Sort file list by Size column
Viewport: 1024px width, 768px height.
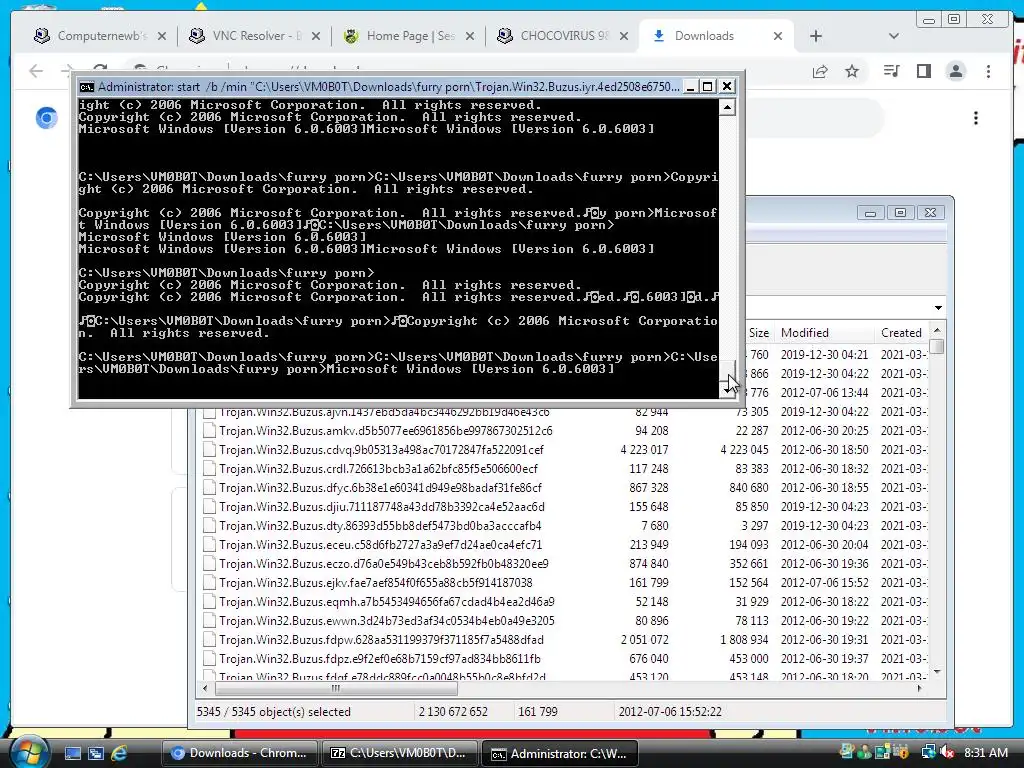[x=758, y=333]
